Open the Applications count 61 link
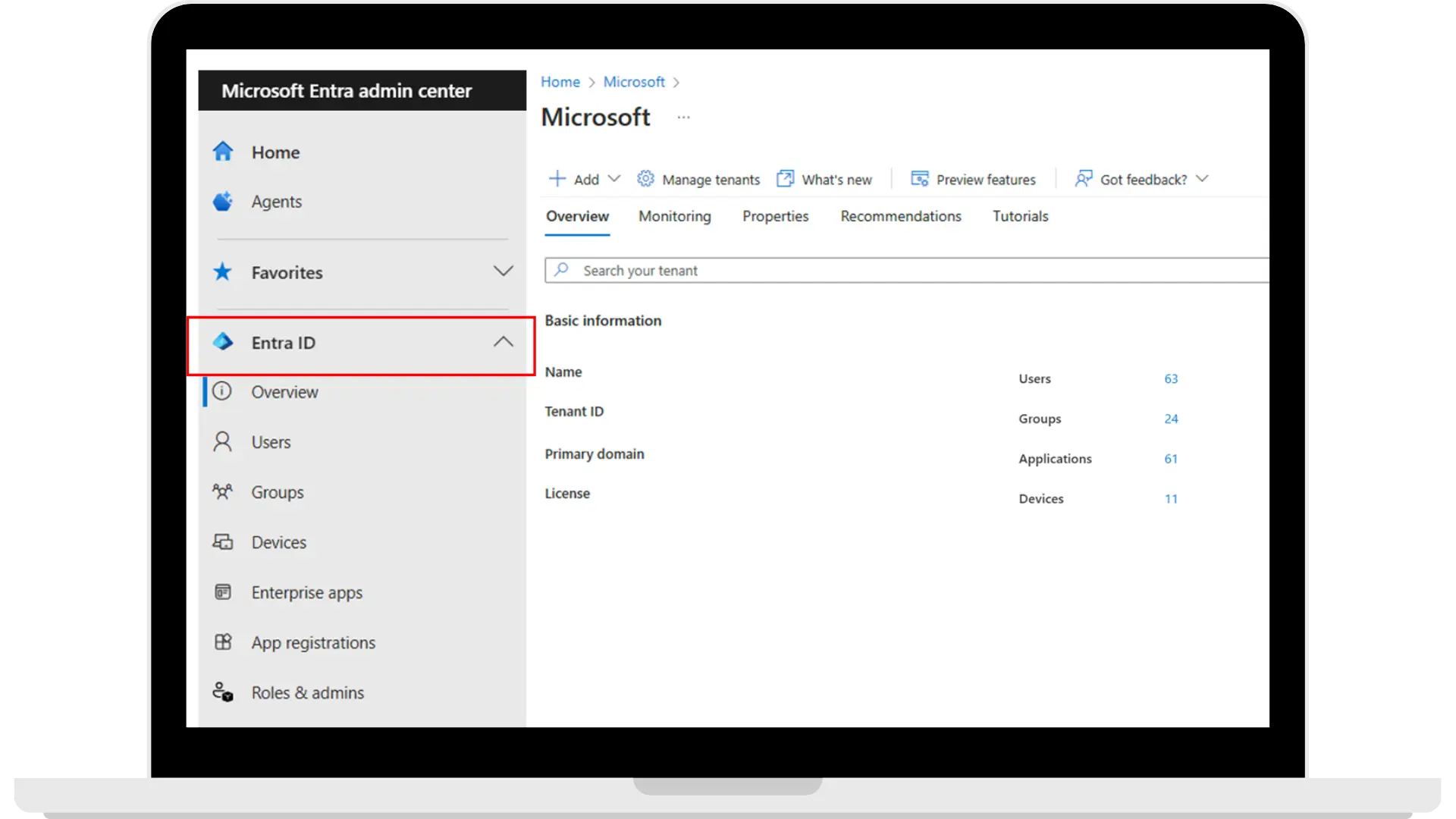This screenshot has width=1456, height=819. coord(1171,459)
